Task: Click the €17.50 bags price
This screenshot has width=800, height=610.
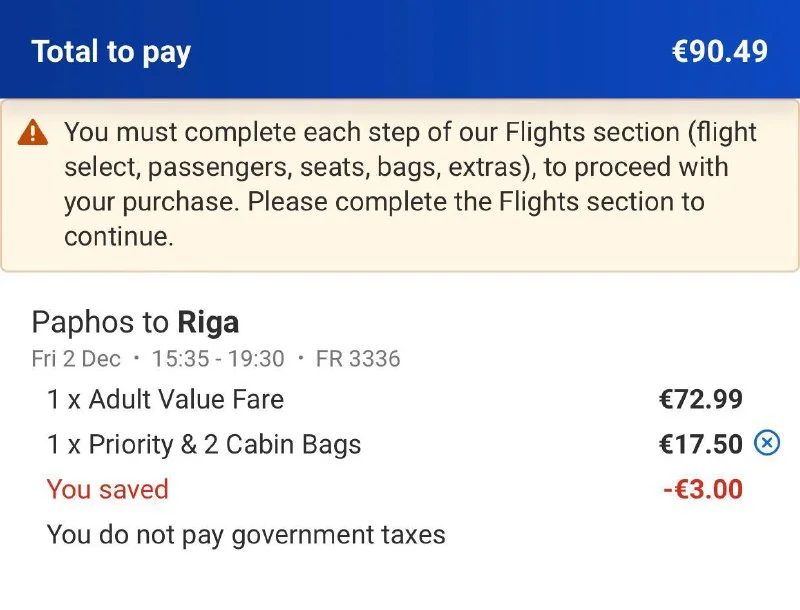Action: click(x=700, y=445)
